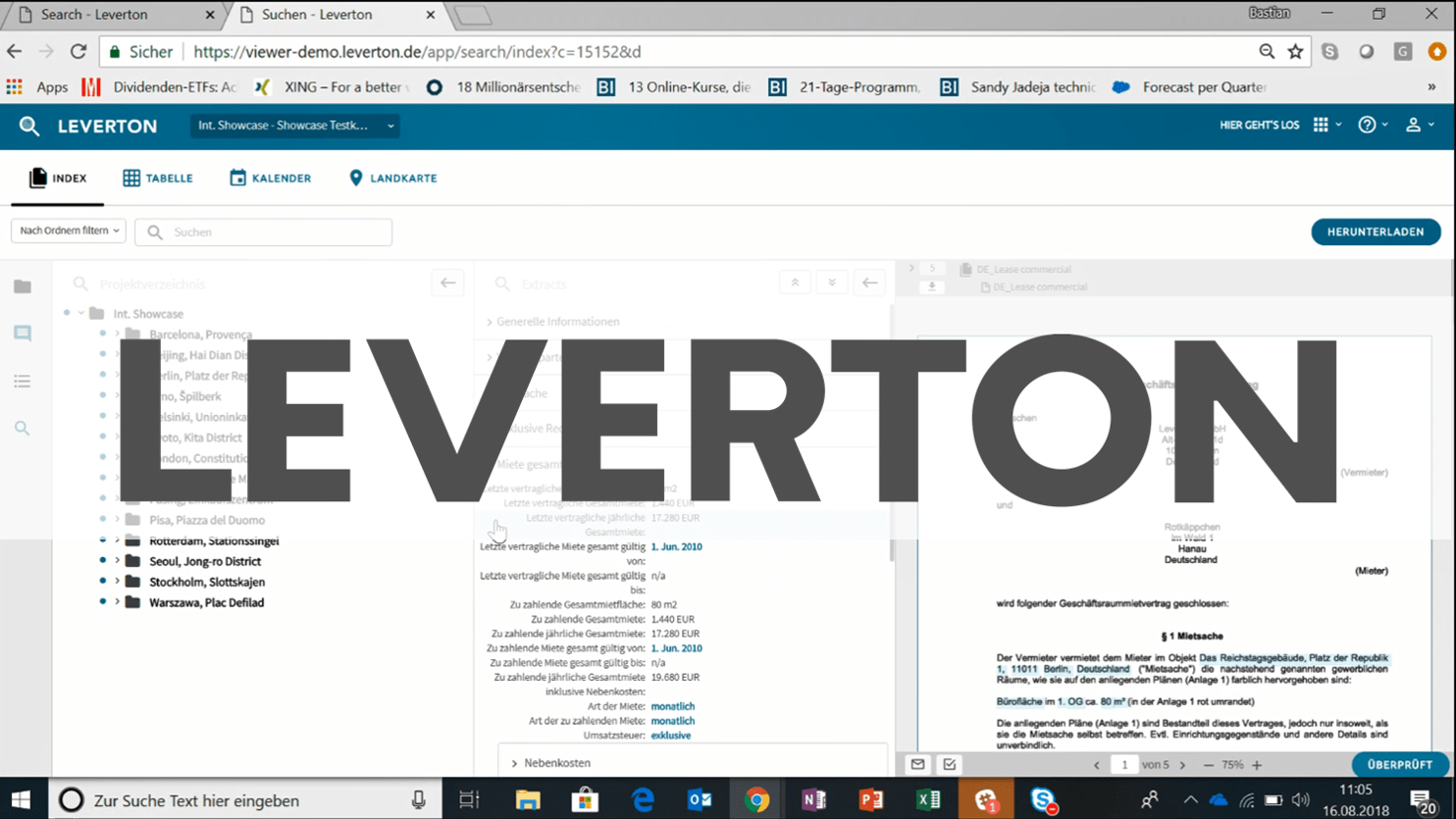Image resolution: width=1456 pixels, height=819 pixels.
Task: Bookmark this page with the star icon
Action: (x=1296, y=52)
